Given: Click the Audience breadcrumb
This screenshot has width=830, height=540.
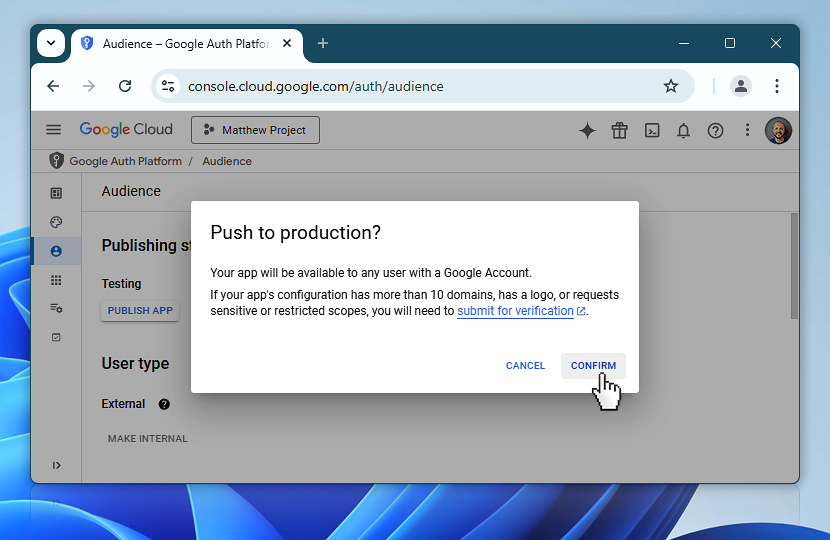Looking at the screenshot, I should [227, 161].
